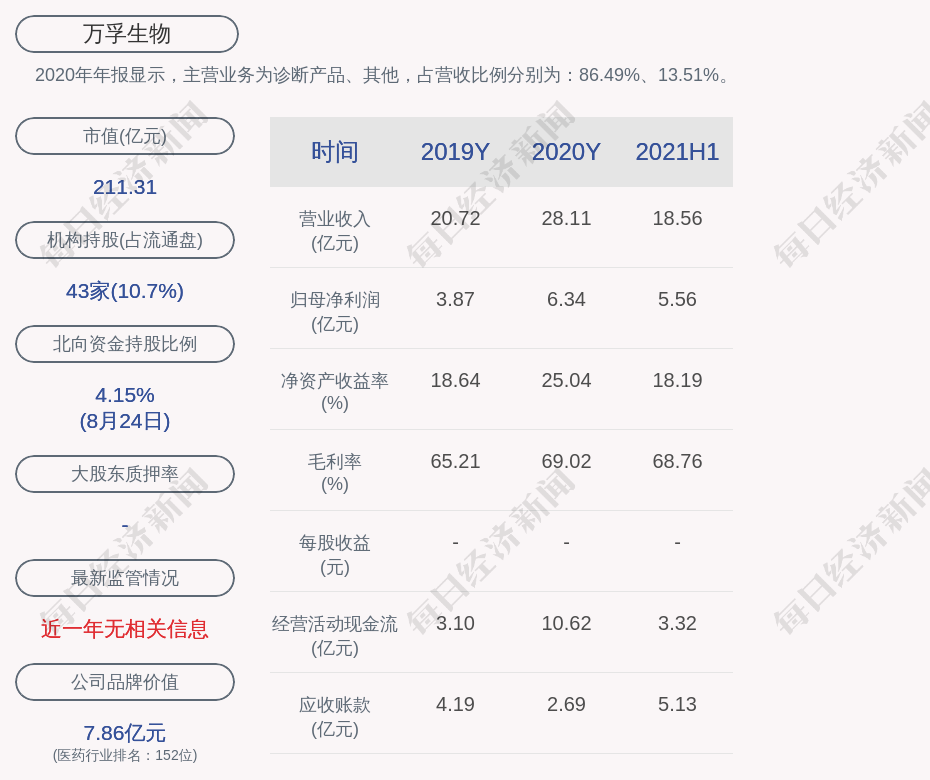Select the 2020Y column header
930x780 pixels.
[566, 152]
